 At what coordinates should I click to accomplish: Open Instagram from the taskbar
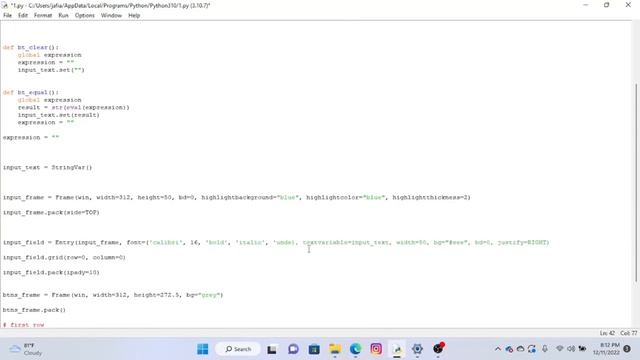click(x=376, y=349)
